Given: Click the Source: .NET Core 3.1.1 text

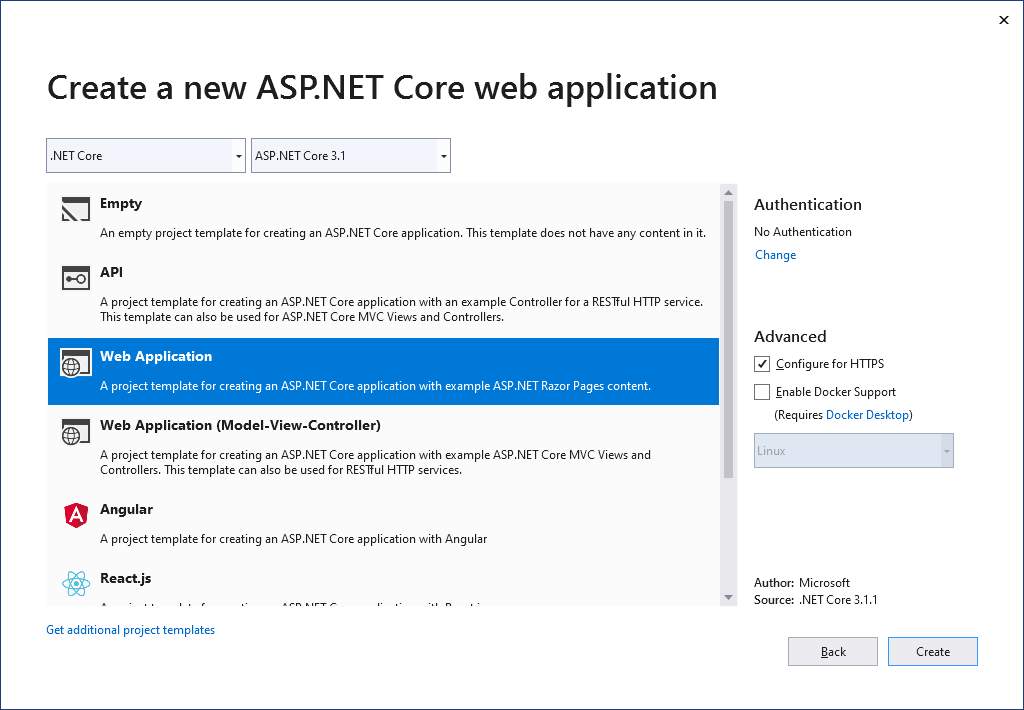Looking at the screenshot, I should tap(816, 600).
